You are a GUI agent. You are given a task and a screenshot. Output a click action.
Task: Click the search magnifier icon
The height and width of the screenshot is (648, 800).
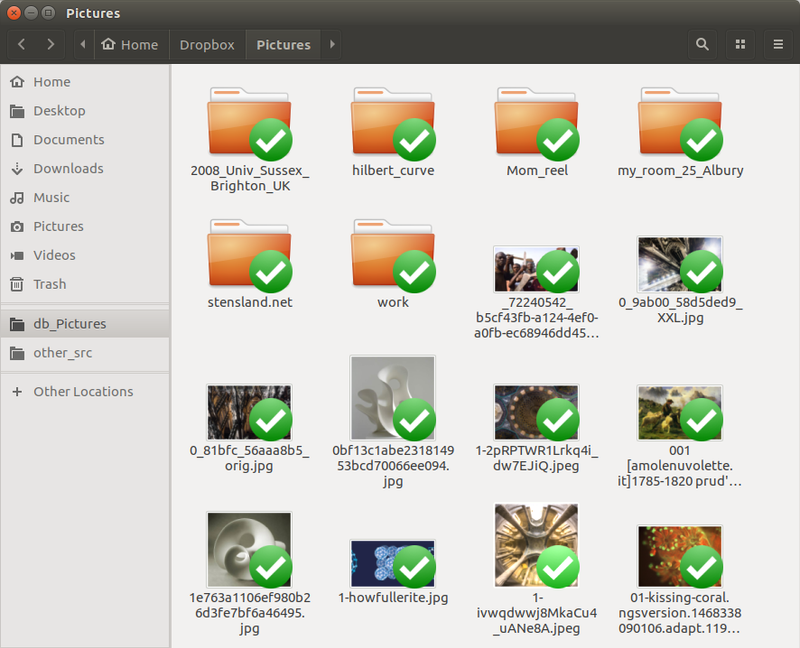[702, 44]
